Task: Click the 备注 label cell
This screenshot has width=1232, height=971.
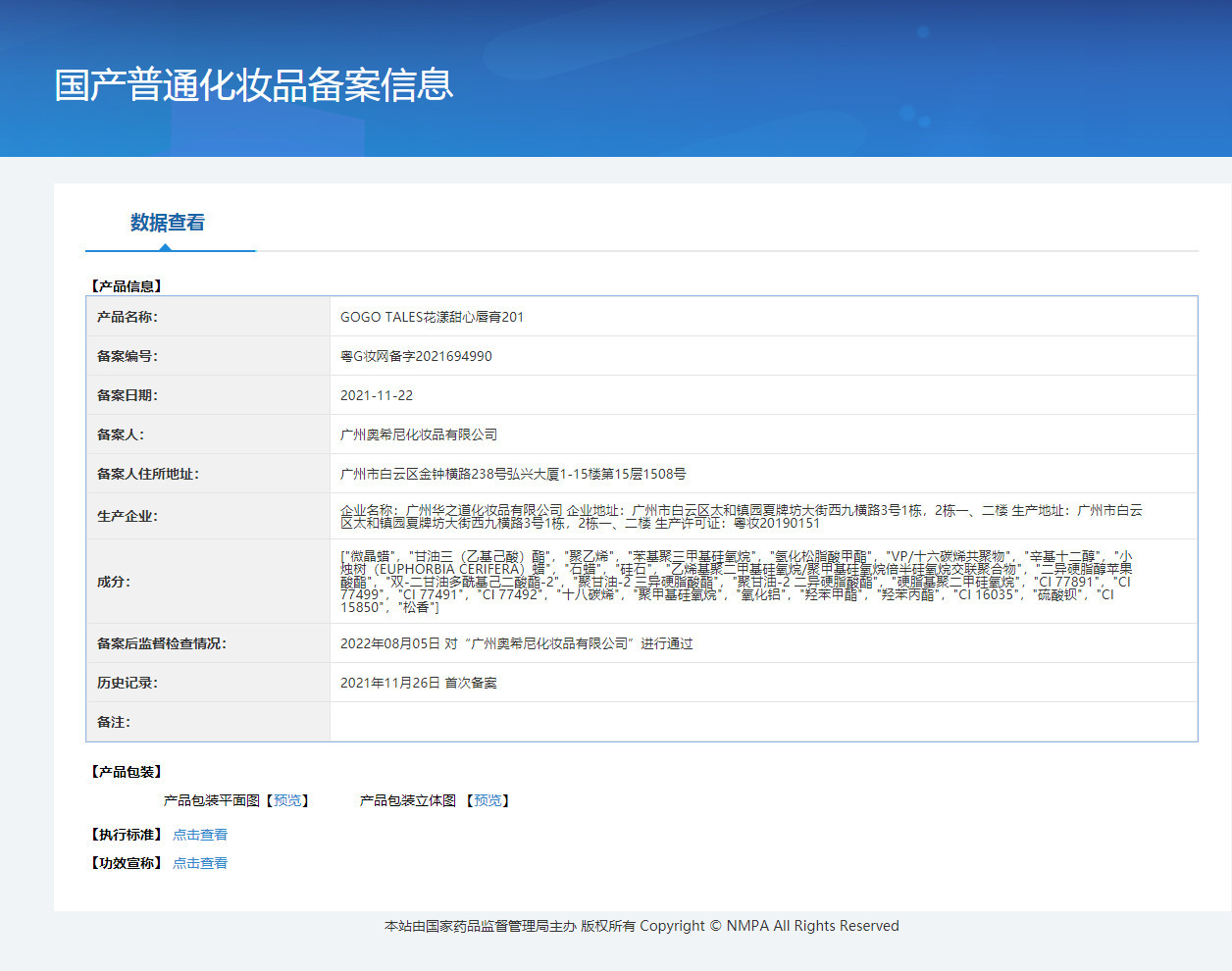Action: click(x=208, y=722)
